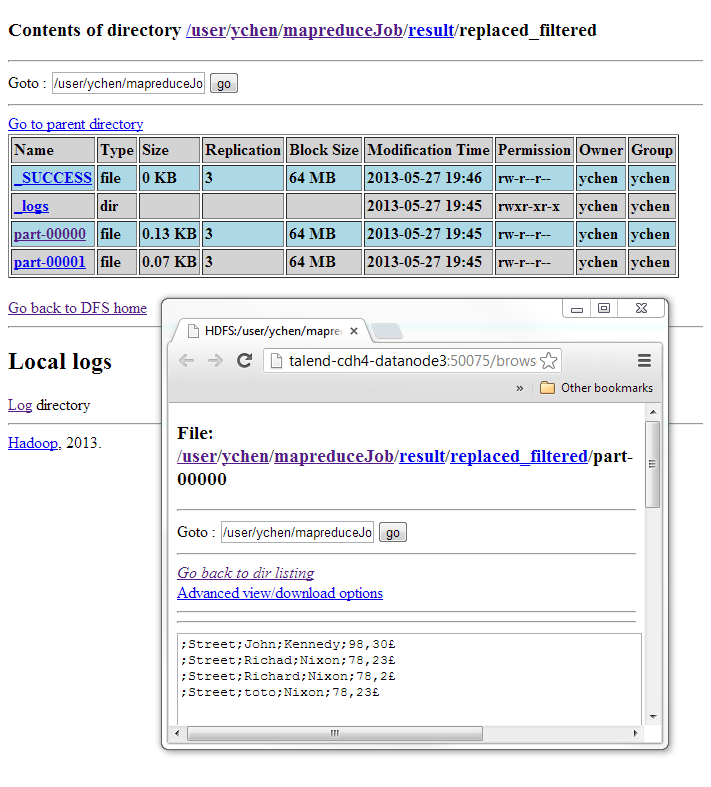This screenshot has height=787, width=711.
Task: Click the go button in main page
Action: (x=223, y=84)
